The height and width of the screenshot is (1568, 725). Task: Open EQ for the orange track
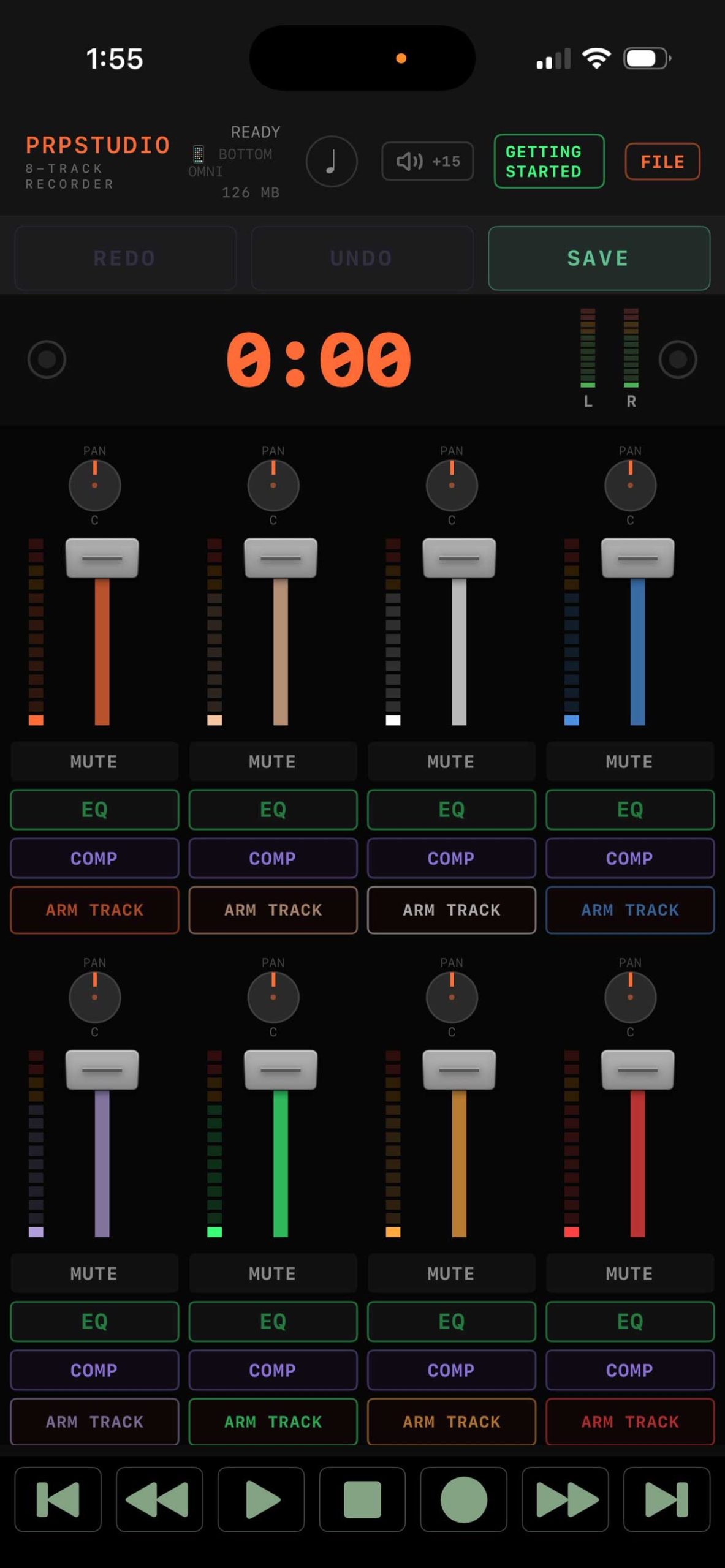[x=94, y=810]
